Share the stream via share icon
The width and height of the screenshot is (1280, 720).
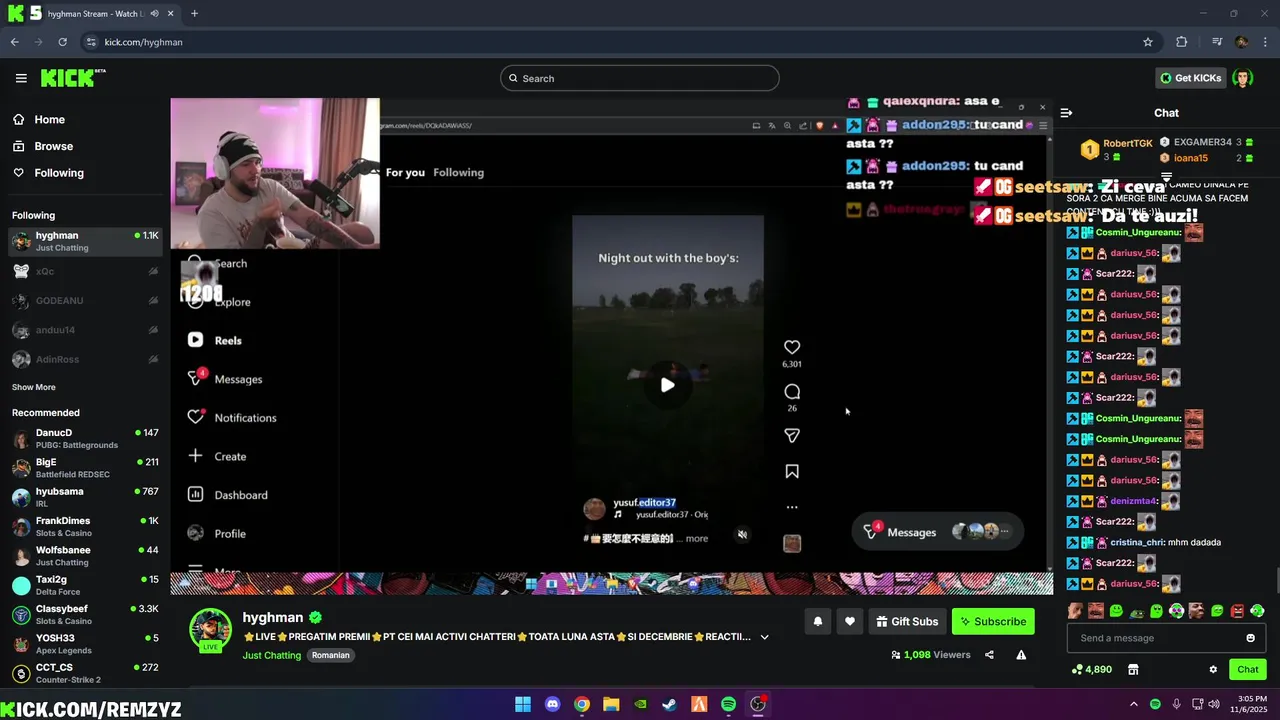pyautogui.click(x=989, y=655)
